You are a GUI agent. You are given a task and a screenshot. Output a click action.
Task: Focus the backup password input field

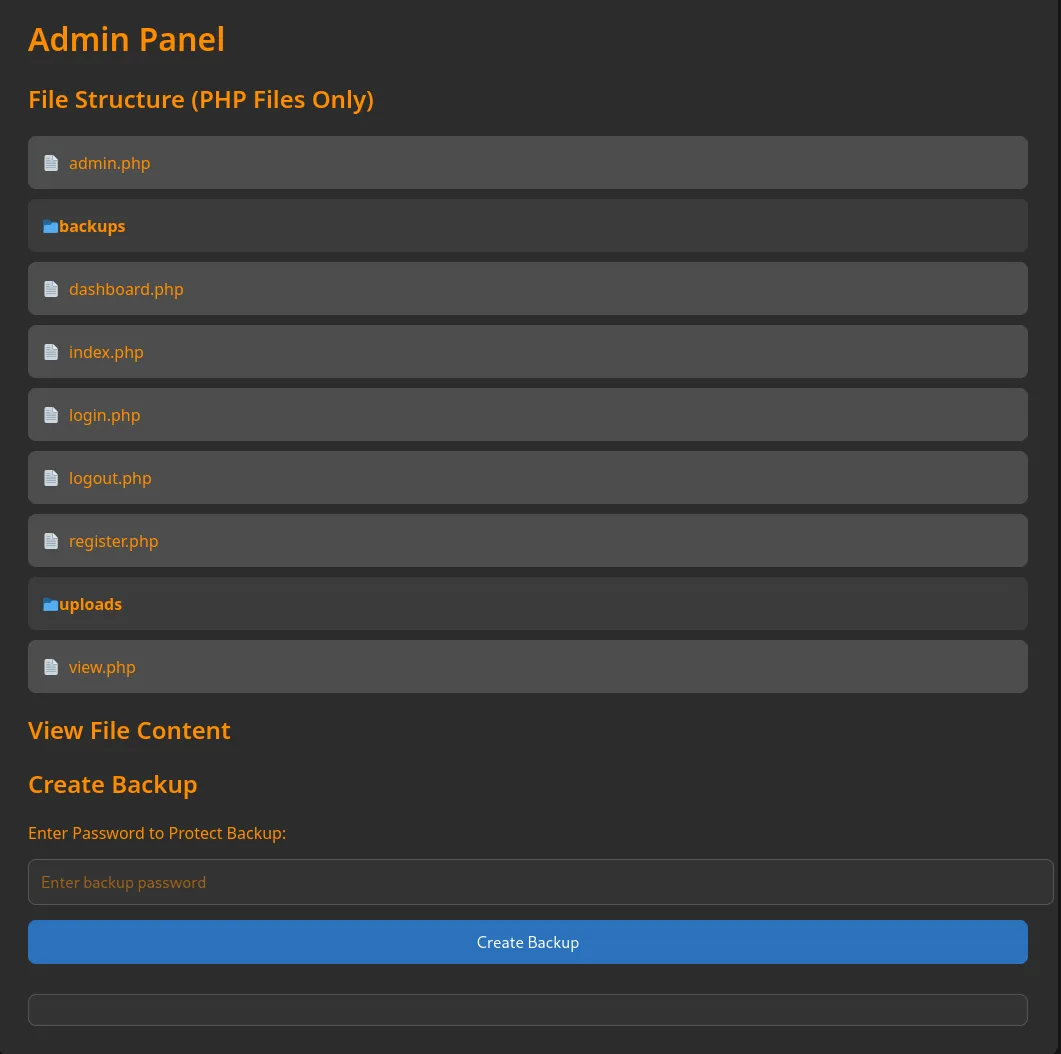click(540, 882)
